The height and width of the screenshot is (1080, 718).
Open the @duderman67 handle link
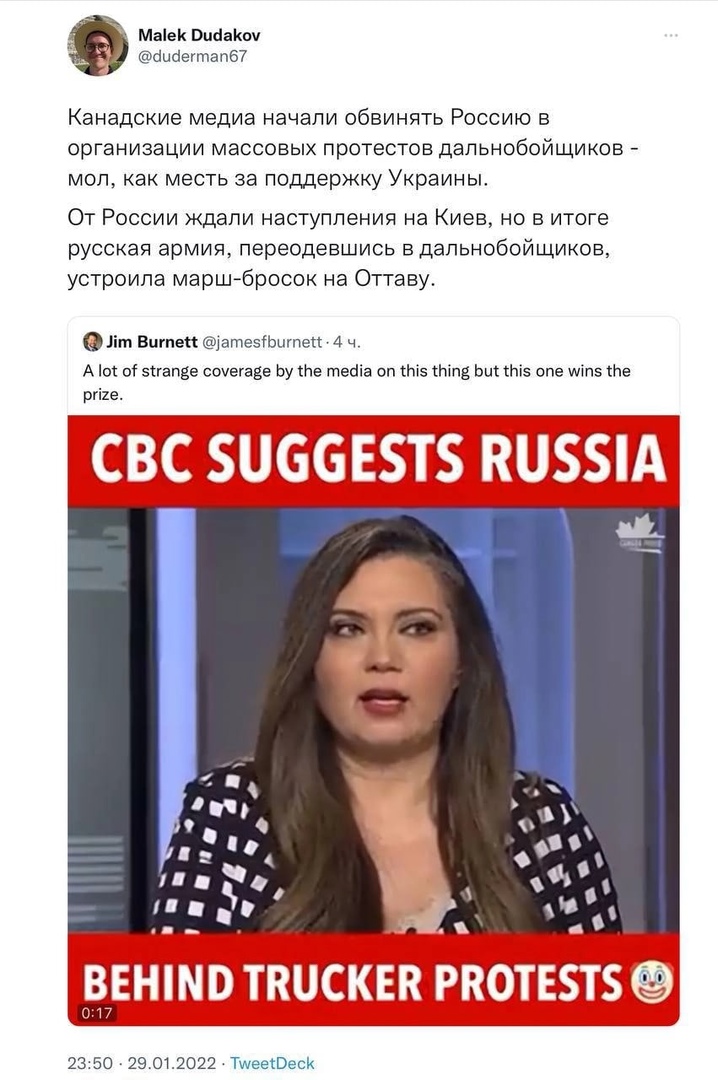pos(192,56)
